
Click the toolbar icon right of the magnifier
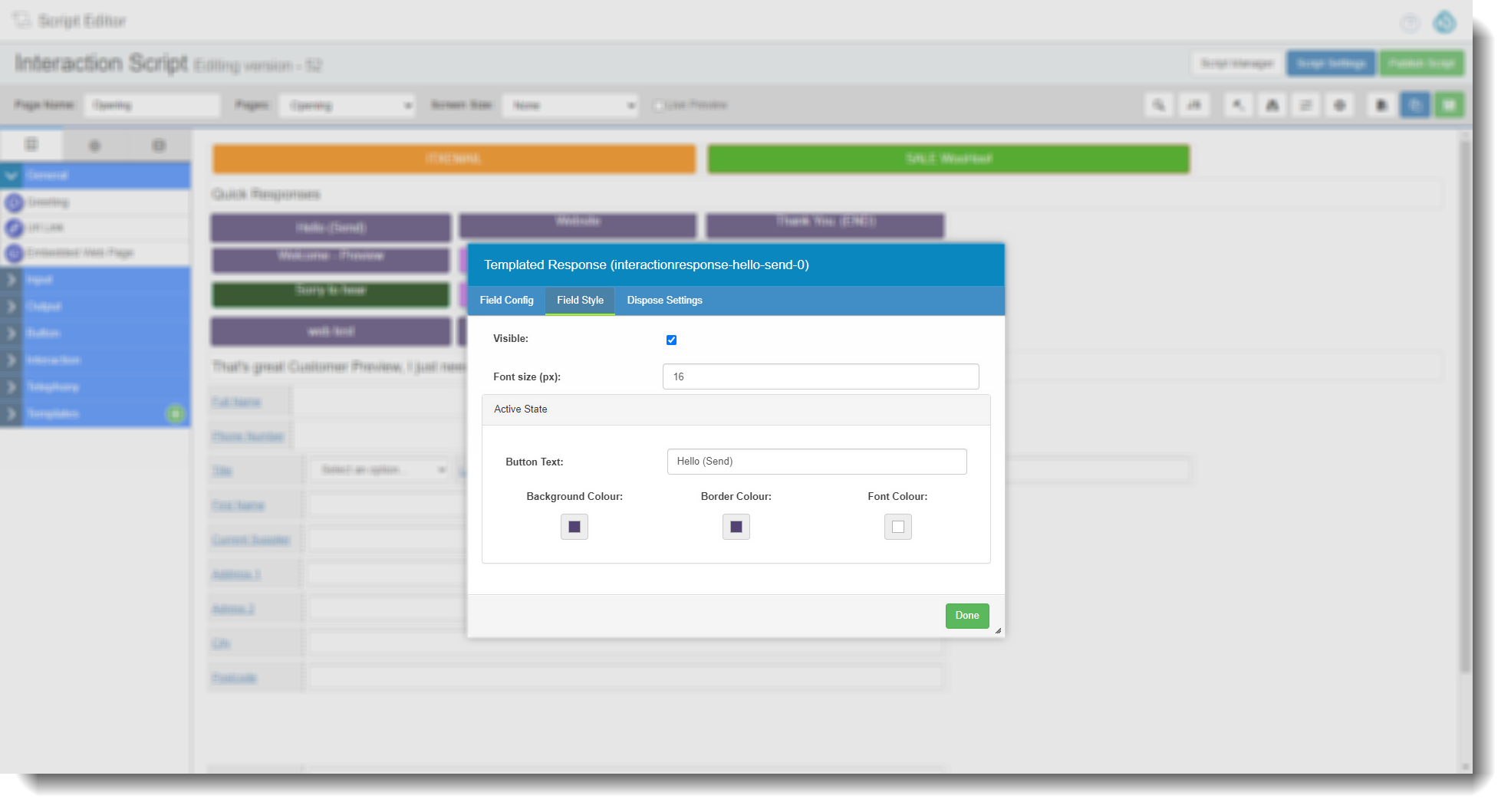[x=1194, y=105]
